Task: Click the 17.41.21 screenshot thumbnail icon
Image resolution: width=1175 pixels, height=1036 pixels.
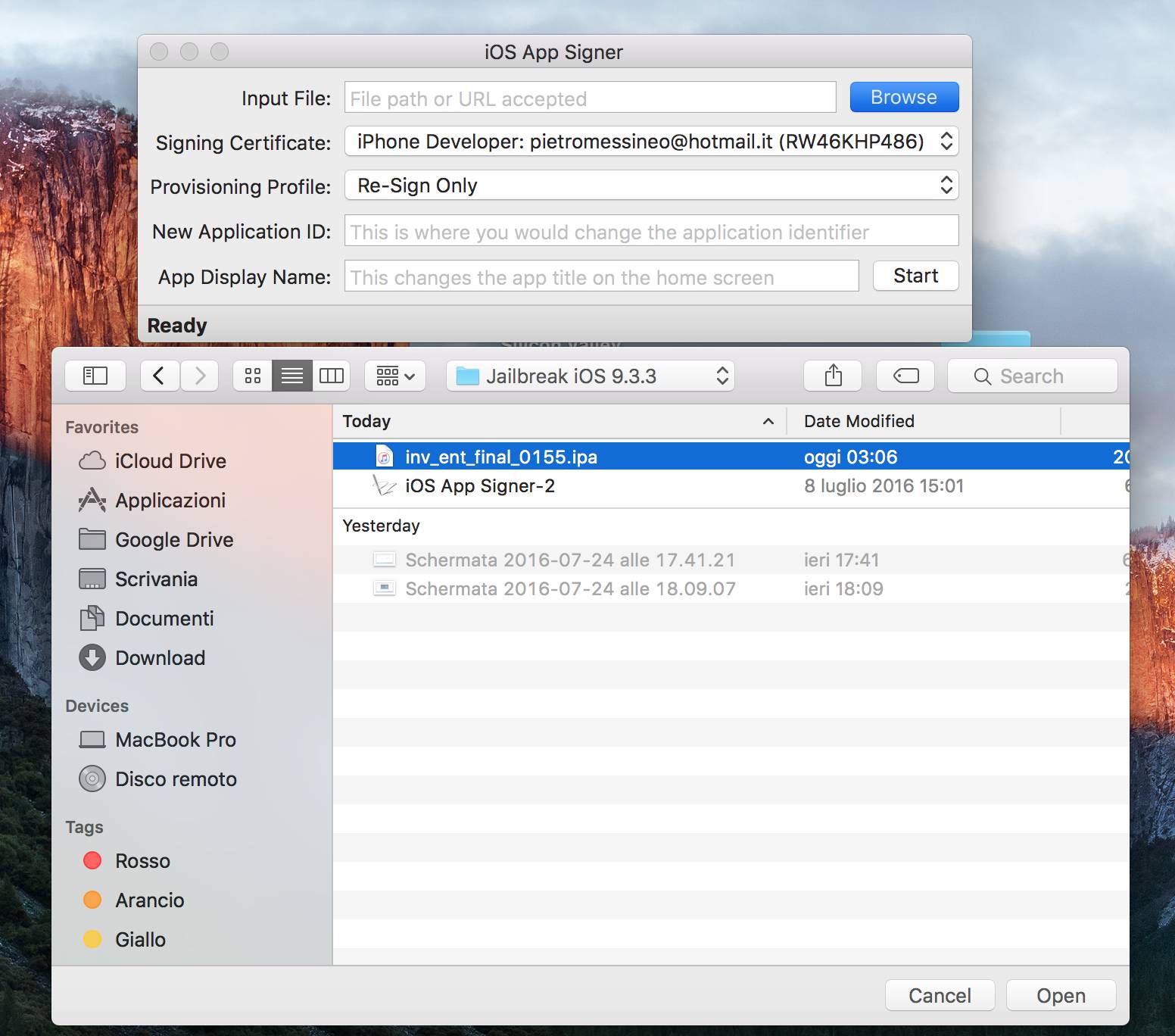Action: coord(385,560)
